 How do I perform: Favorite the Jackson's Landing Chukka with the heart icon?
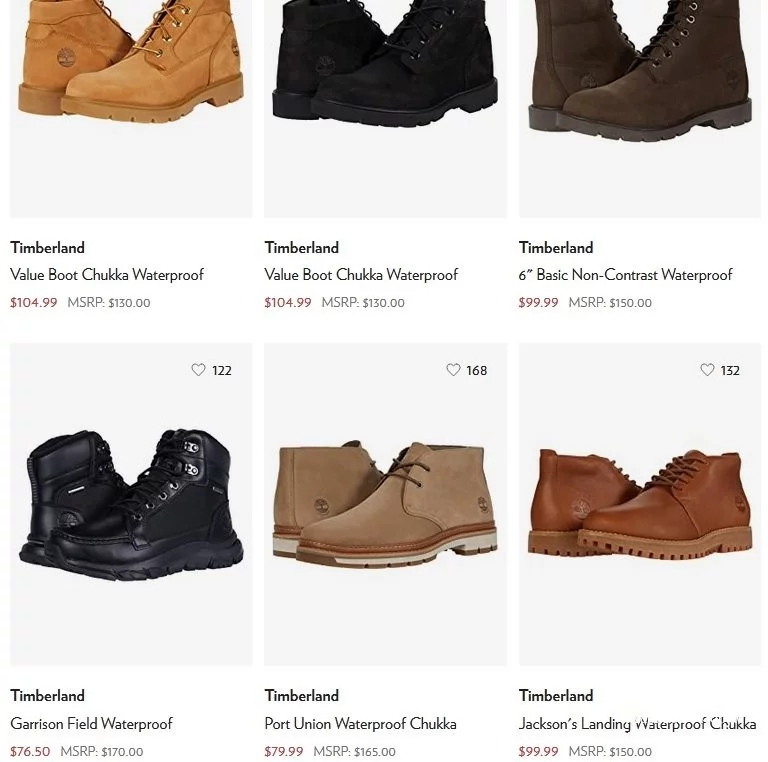coord(707,370)
